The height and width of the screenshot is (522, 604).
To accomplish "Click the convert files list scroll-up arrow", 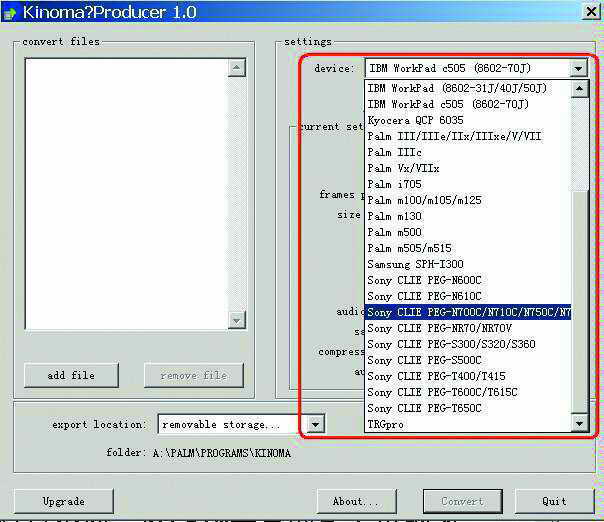I will [x=236, y=68].
